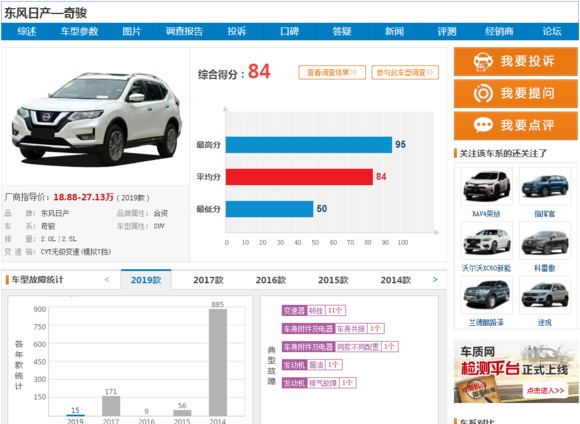Click the 查看调查结果 button

332,73
